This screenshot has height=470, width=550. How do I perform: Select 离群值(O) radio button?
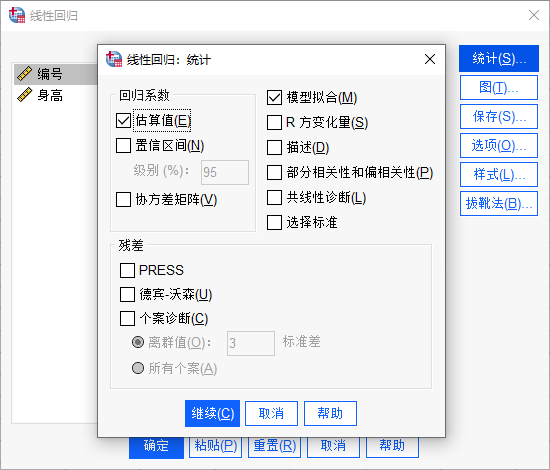click(138, 342)
